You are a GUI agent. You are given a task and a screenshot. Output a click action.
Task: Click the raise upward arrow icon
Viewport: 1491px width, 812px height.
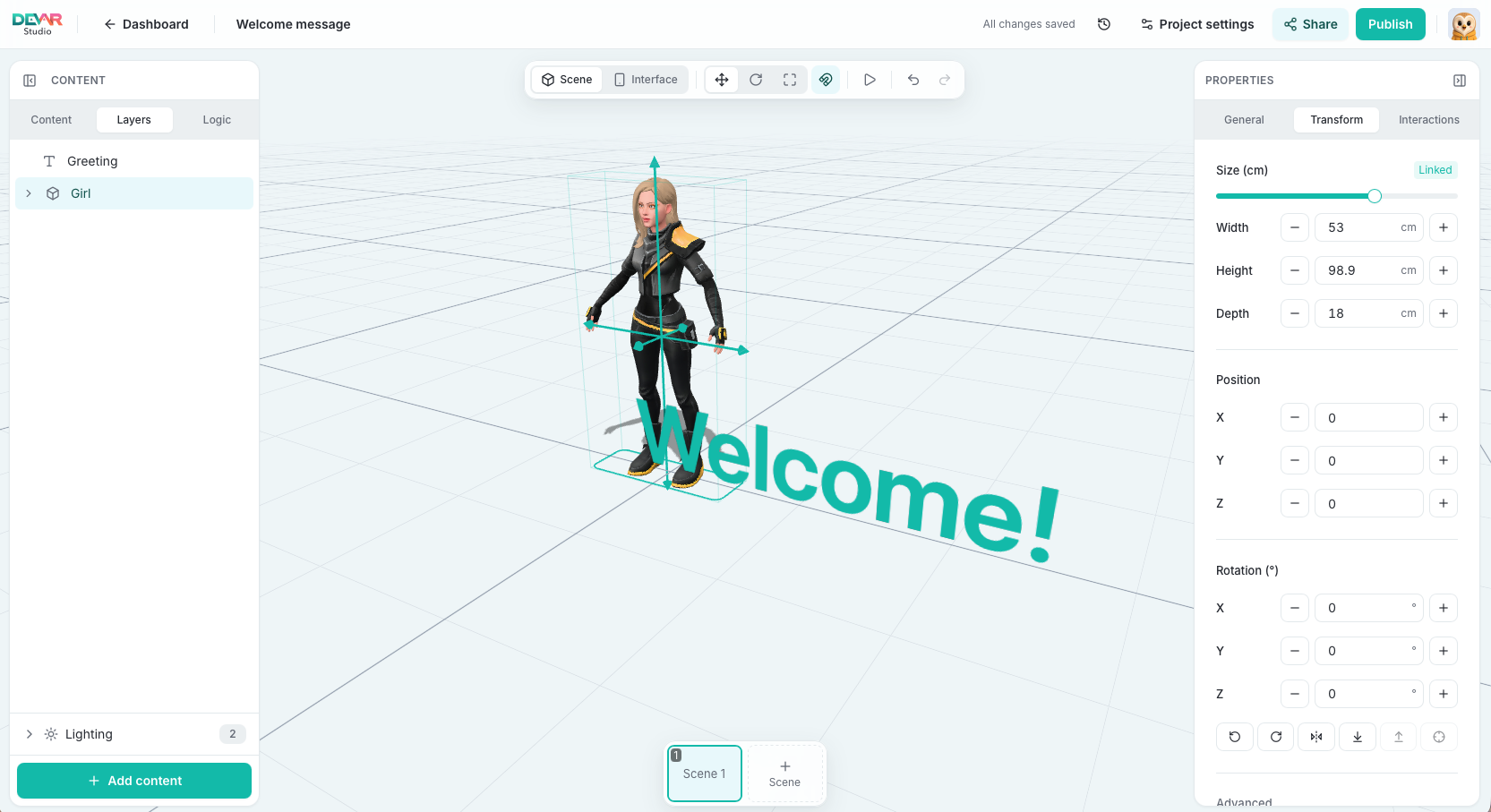point(1399,737)
